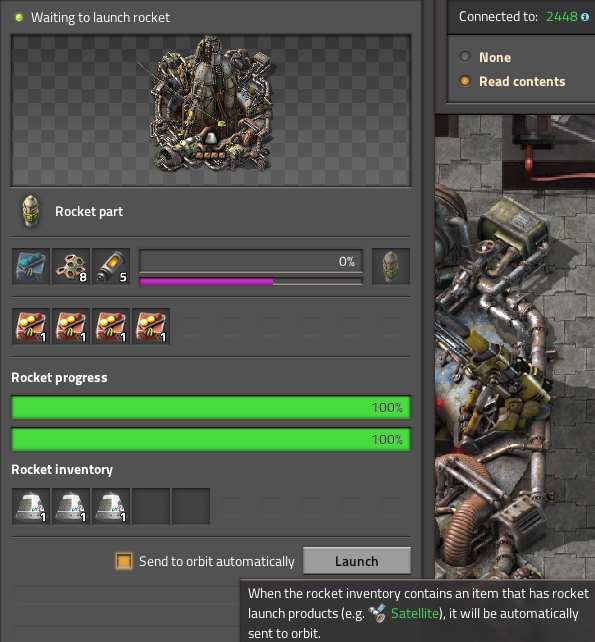Click the Rocket progress heading
595x642 pixels.
[x=59, y=377]
